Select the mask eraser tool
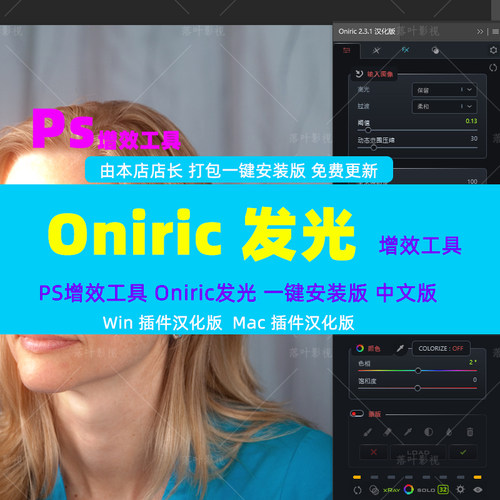Image resolution: width=500 pixels, height=500 pixels. click(387, 432)
